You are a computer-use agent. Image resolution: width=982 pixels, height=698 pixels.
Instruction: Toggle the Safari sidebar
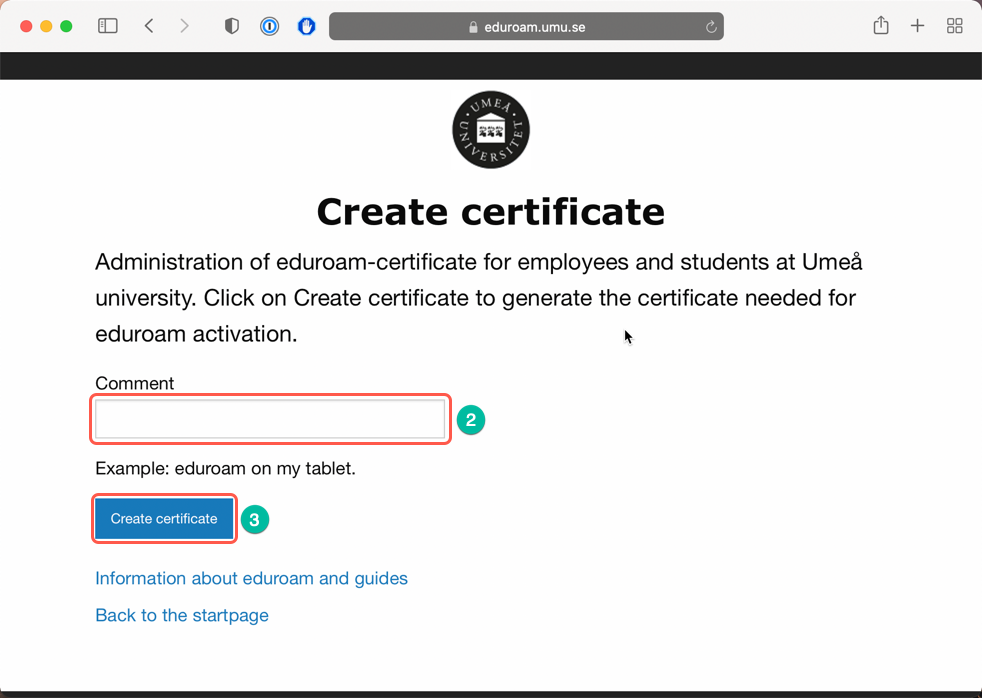pos(108,26)
